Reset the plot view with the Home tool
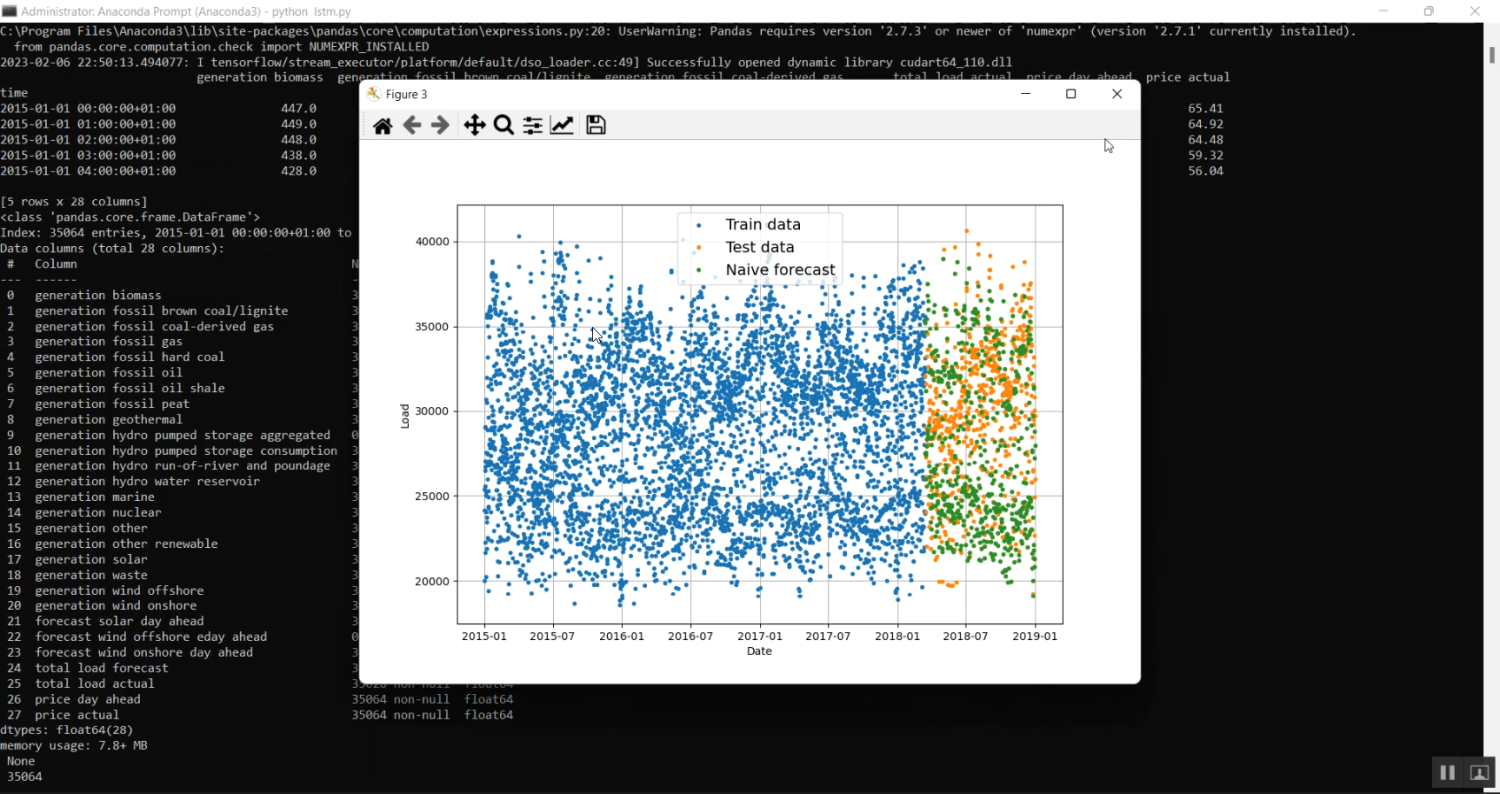1500x794 pixels. 382,124
